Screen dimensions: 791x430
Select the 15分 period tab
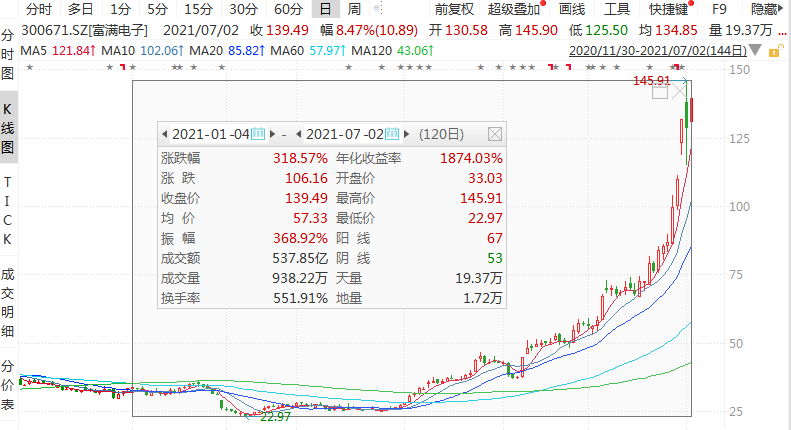(x=198, y=9)
